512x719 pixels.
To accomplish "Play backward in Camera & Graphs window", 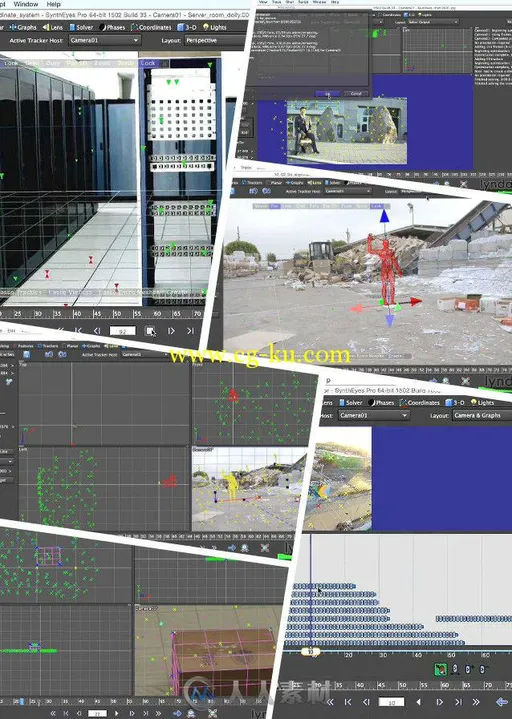I will pos(418,702).
